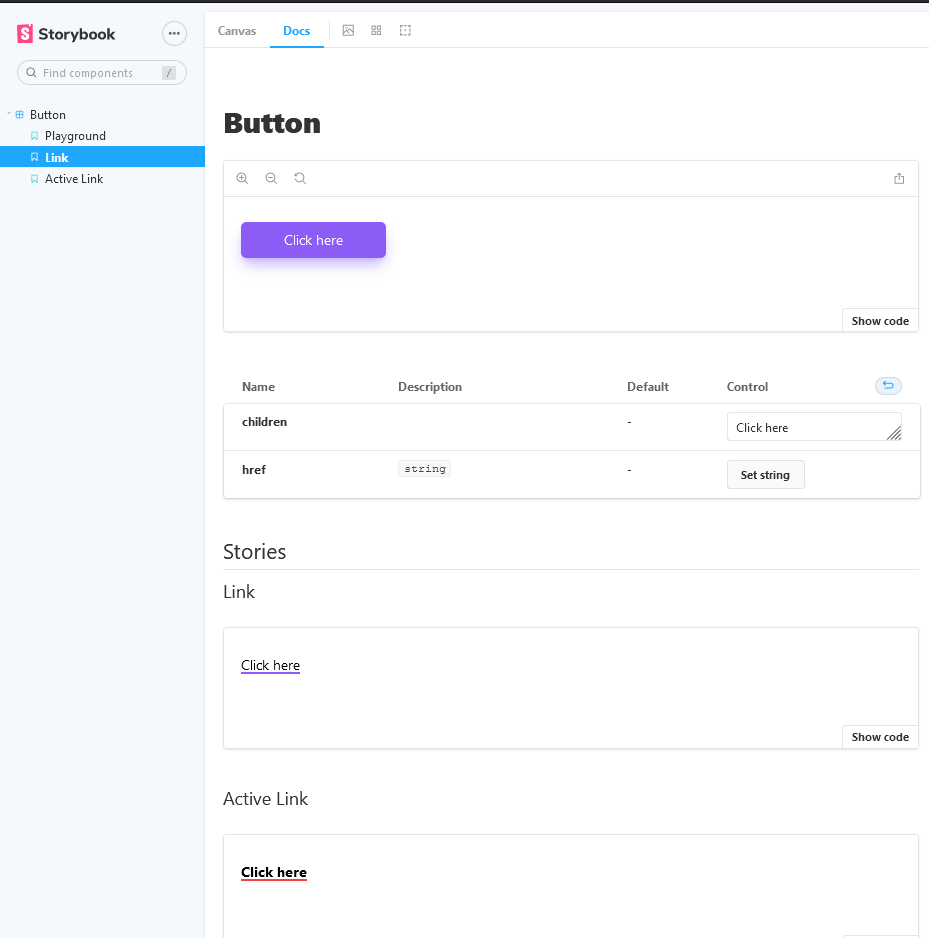Select the Active Link story
The width and height of the screenshot is (929, 938).
(73, 178)
